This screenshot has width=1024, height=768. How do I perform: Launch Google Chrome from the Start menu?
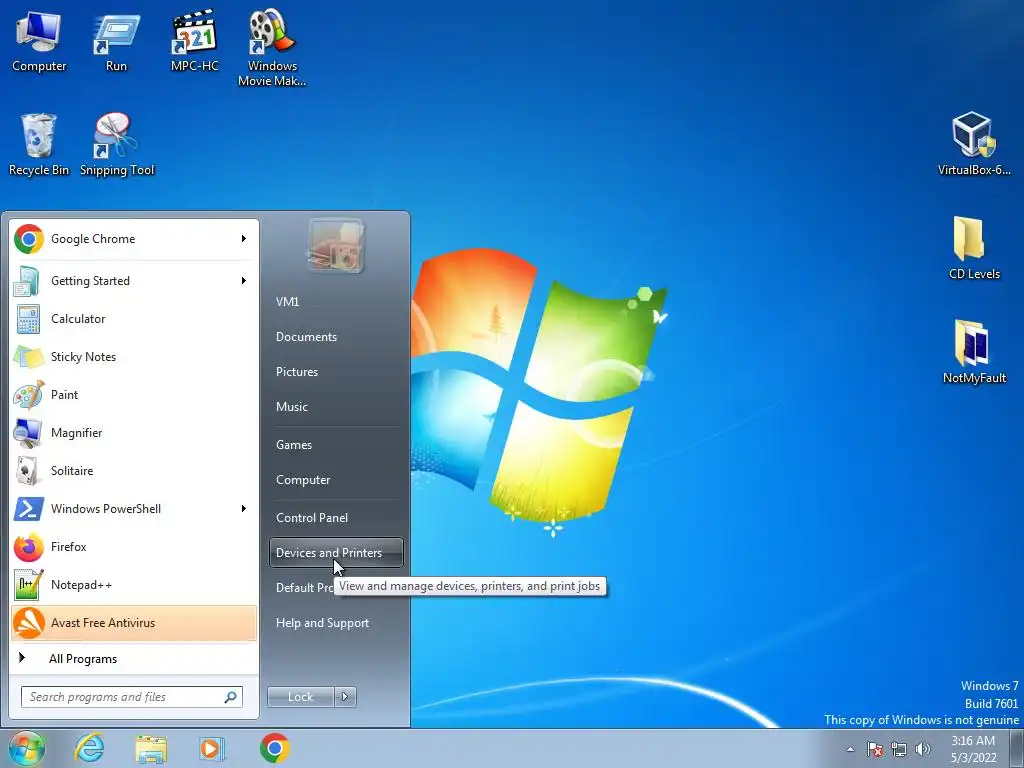point(134,239)
